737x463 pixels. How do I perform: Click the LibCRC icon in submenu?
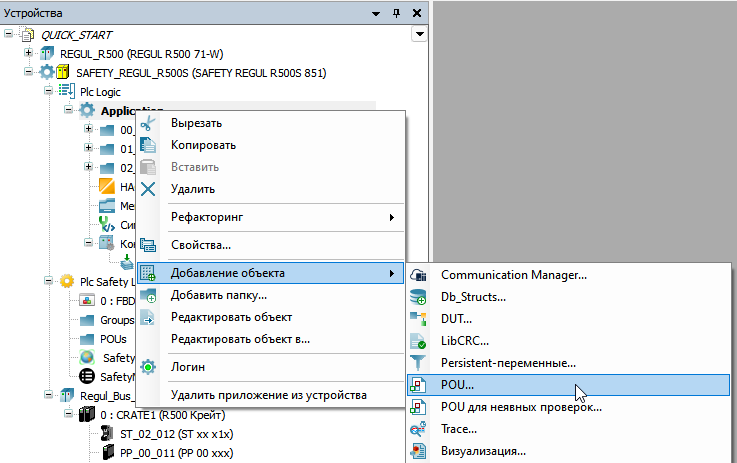tap(419, 341)
